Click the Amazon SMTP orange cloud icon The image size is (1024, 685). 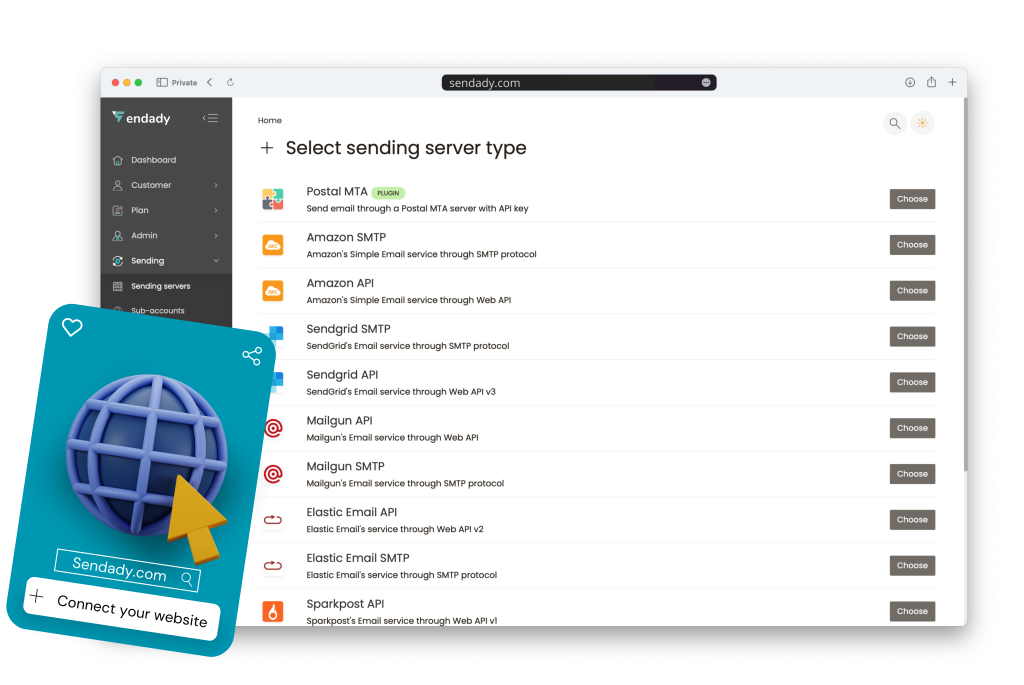[273, 245]
